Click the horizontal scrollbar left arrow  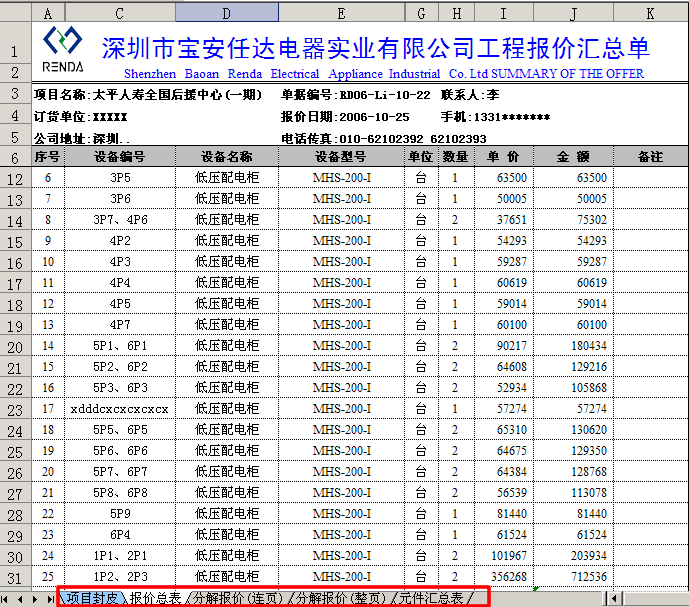(x=615, y=599)
